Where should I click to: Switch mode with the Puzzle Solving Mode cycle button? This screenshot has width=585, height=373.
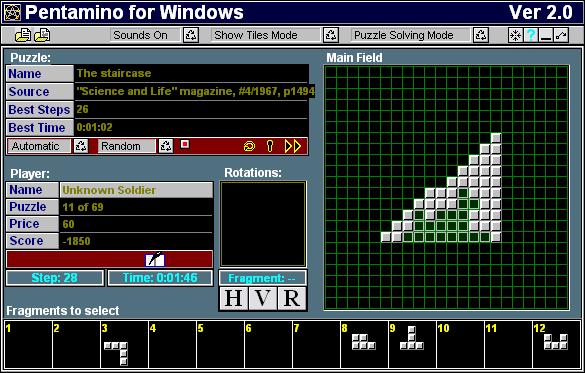(x=481, y=35)
